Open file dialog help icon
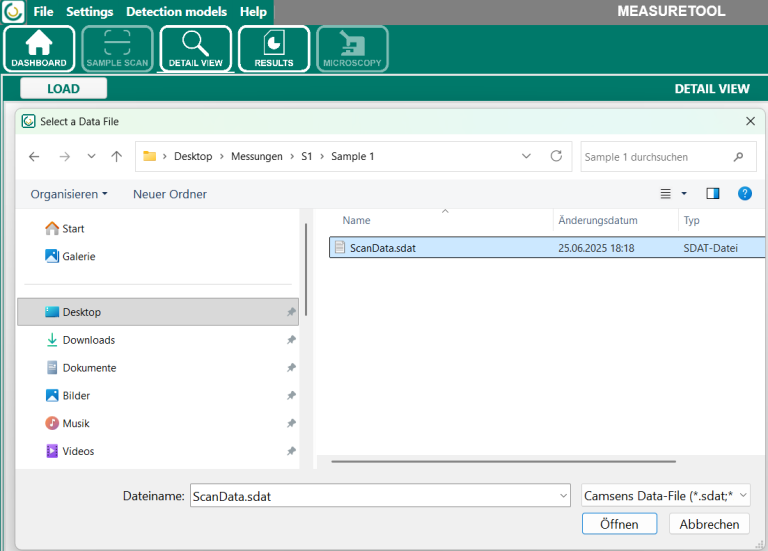The image size is (768, 551). point(744,193)
